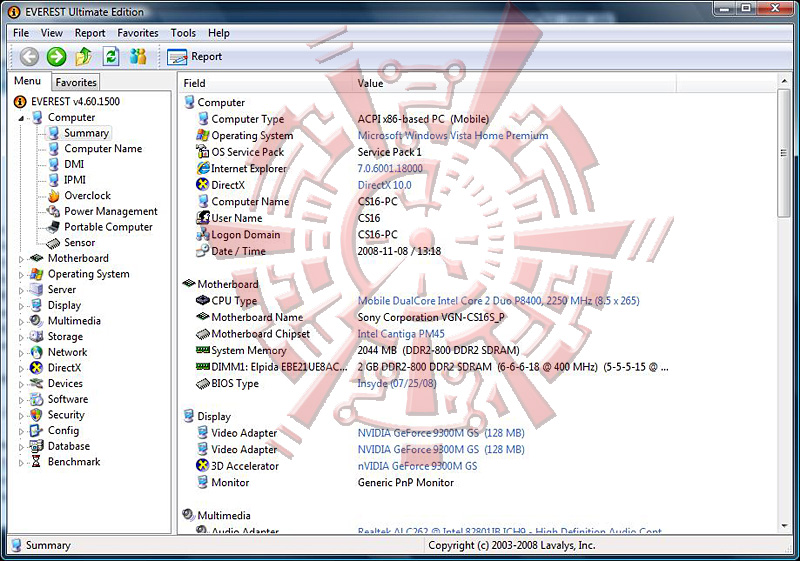Open the Microsoft Windows Vista Home Premium link
800x561 pixels.
tap(453, 136)
